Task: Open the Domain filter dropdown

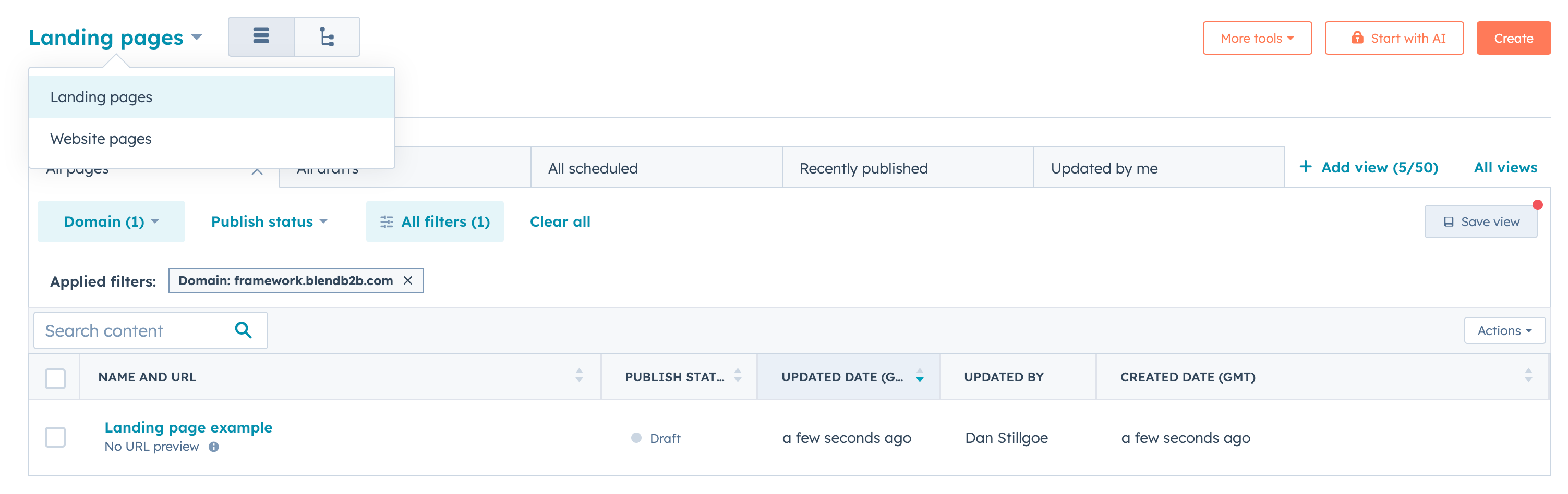Action: point(110,221)
